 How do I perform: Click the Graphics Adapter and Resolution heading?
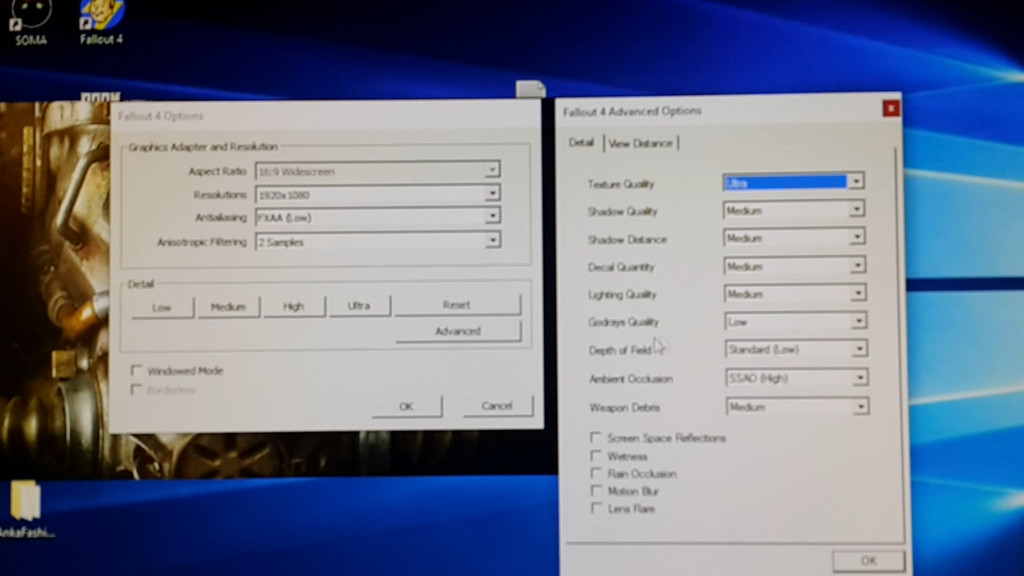click(x=203, y=147)
